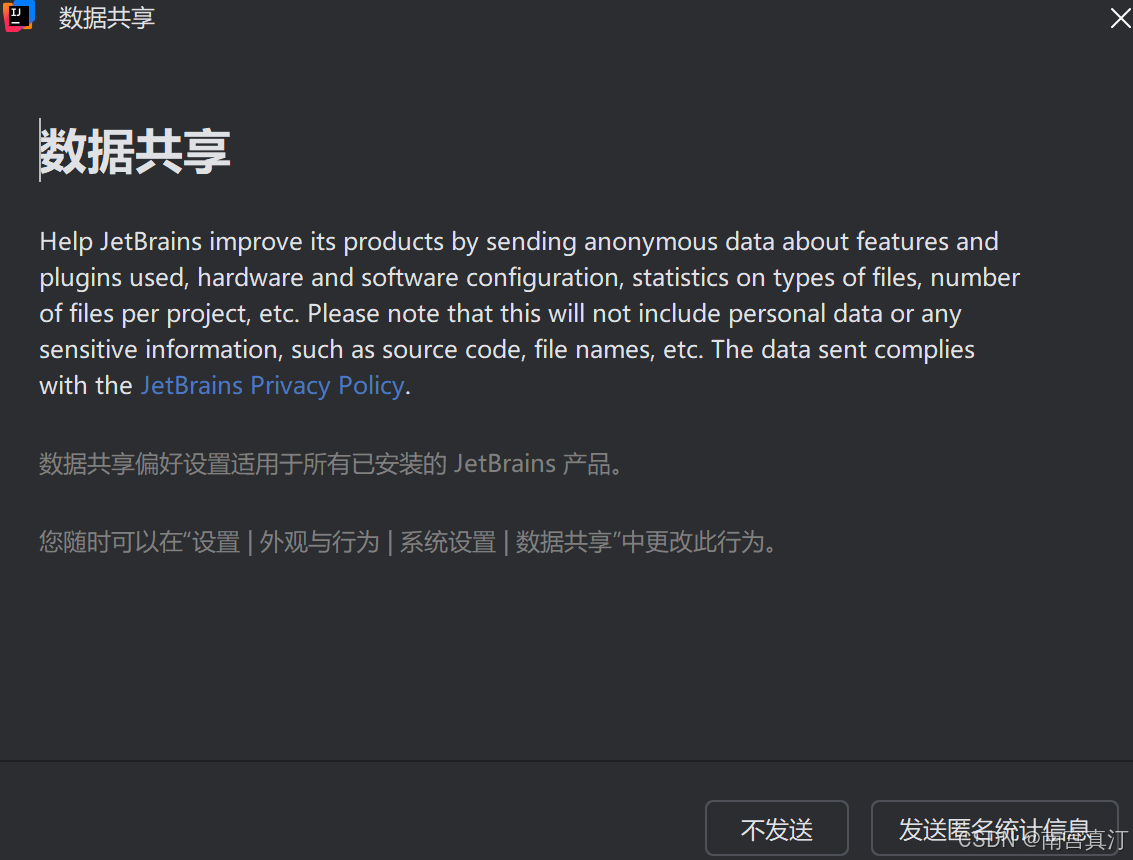1133x860 pixels.
Task: Click the 数据共享 title bar label
Action: 107,18
